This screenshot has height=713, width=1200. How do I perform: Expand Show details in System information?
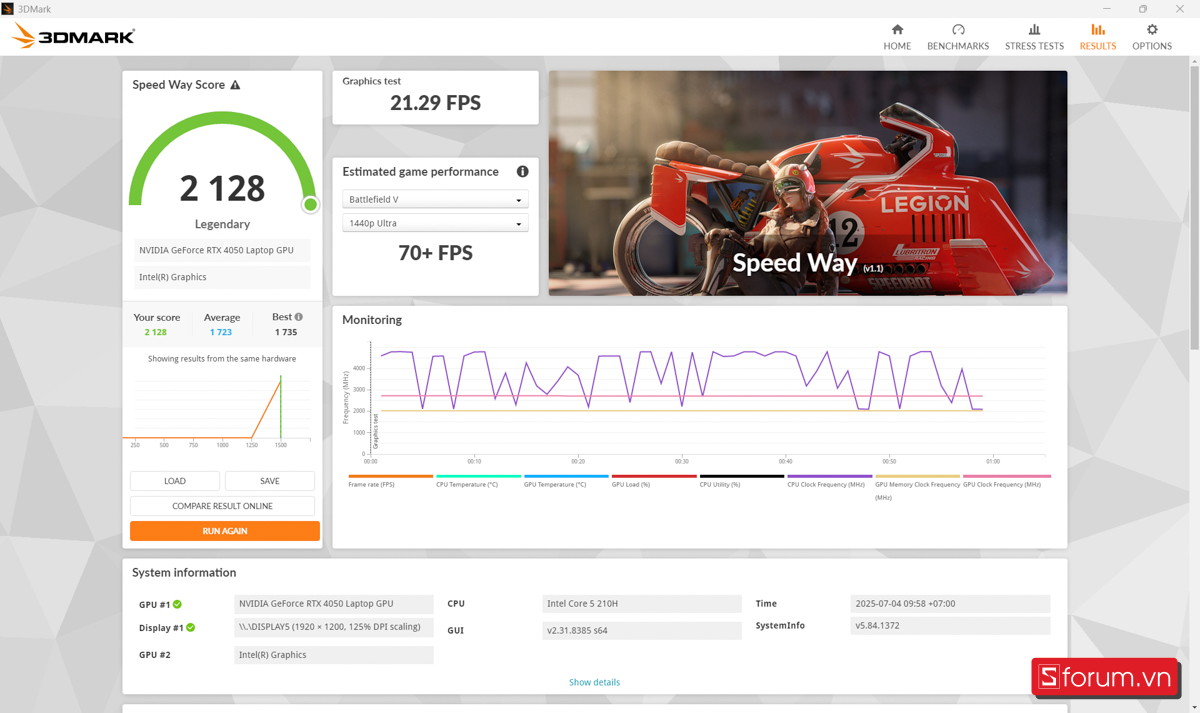point(594,682)
